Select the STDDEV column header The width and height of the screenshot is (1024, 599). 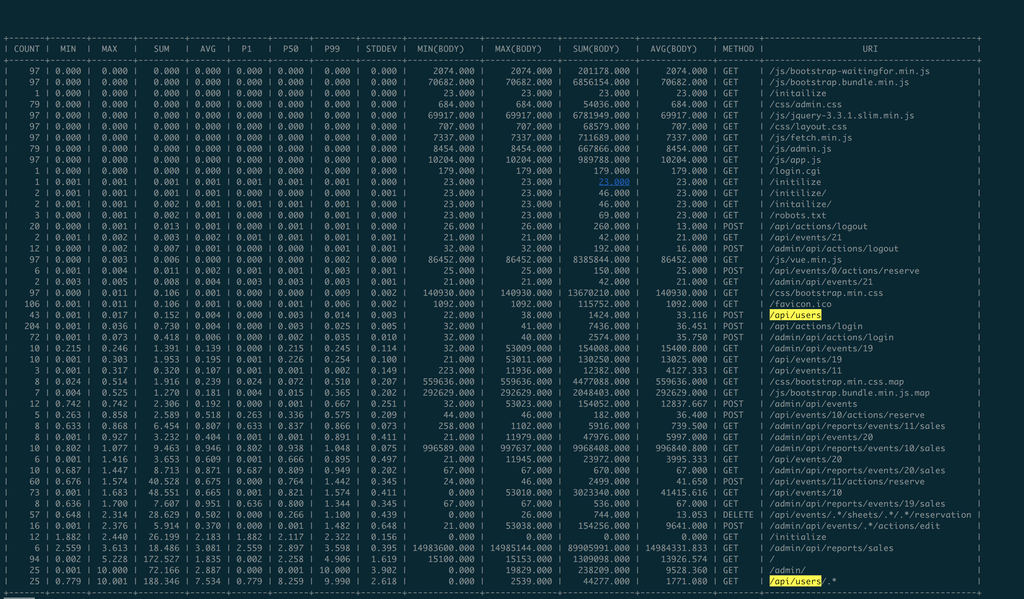coord(381,49)
